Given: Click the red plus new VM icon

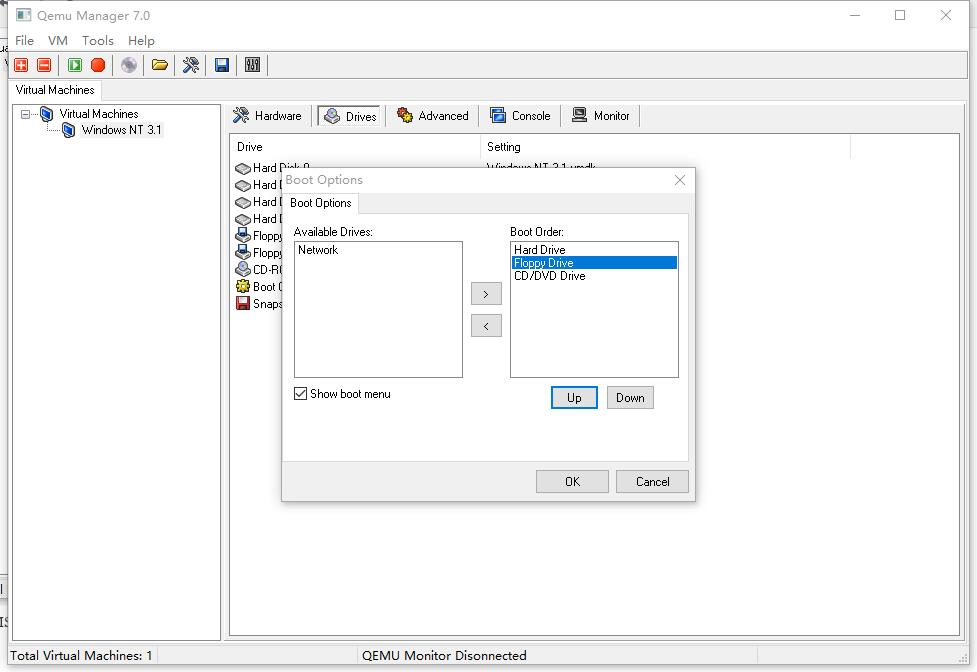Looking at the screenshot, I should coord(21,65).
